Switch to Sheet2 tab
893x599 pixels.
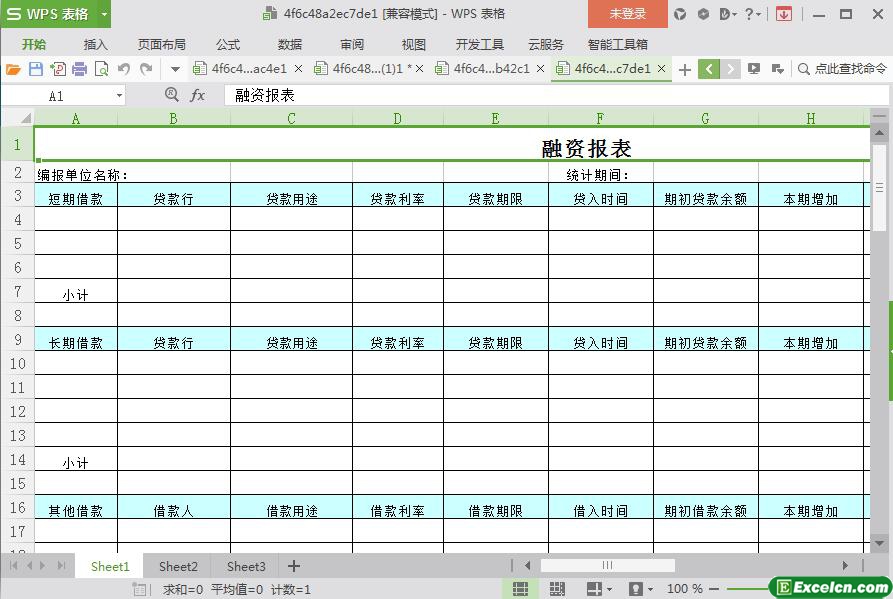coord(178,567)
